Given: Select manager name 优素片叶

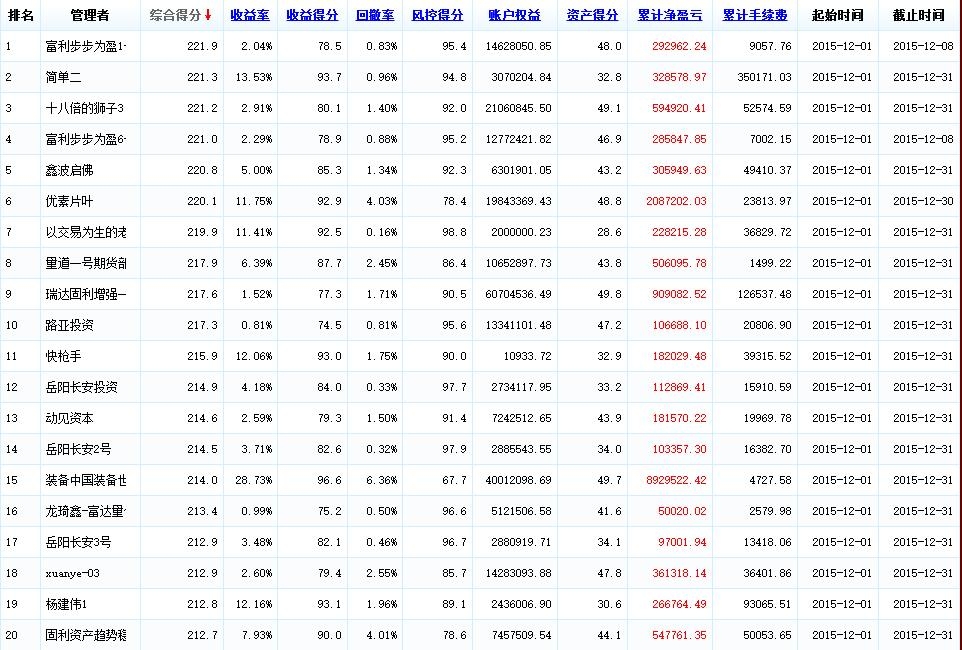Looking at the screenshot, I should point(69,201).
